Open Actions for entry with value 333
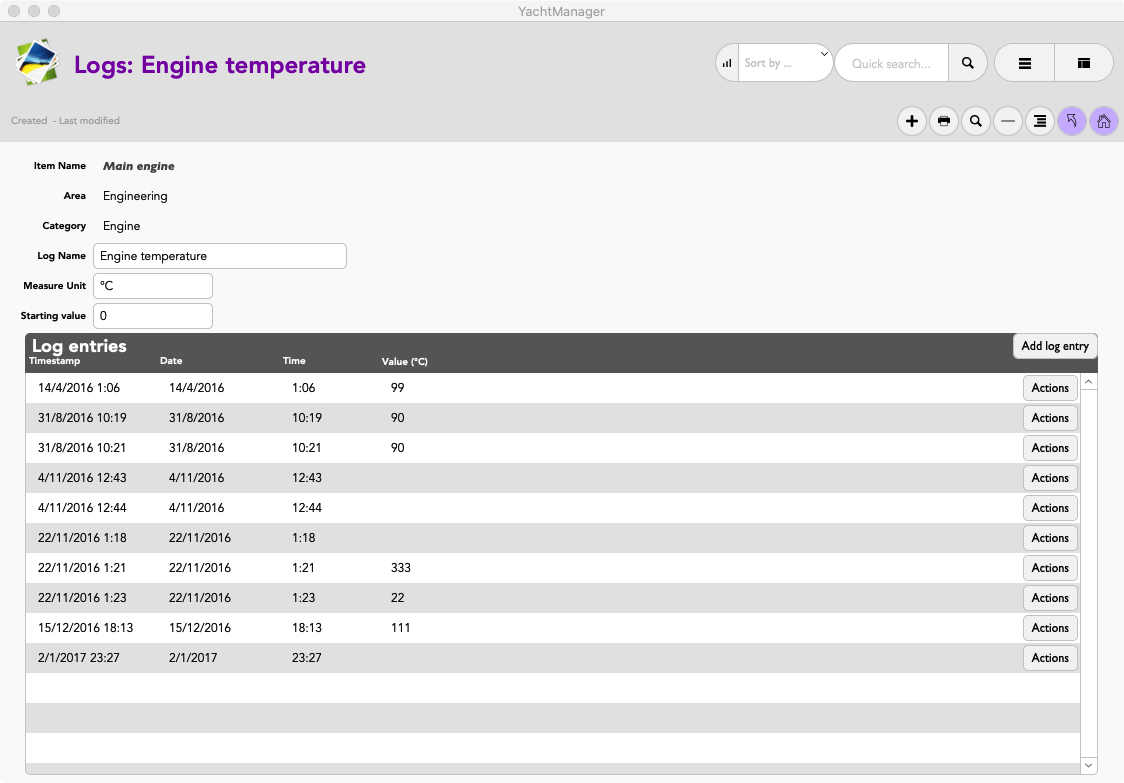Image resolution: width=1124 pixels, height=783 pixels. coord(1050,568)
